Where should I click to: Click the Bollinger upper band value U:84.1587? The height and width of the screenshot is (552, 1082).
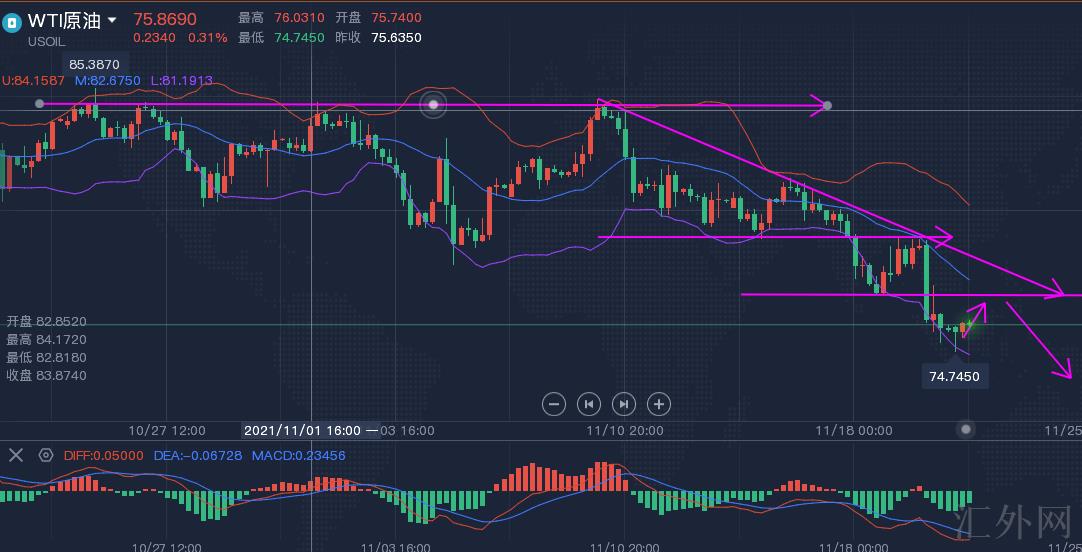33,80
